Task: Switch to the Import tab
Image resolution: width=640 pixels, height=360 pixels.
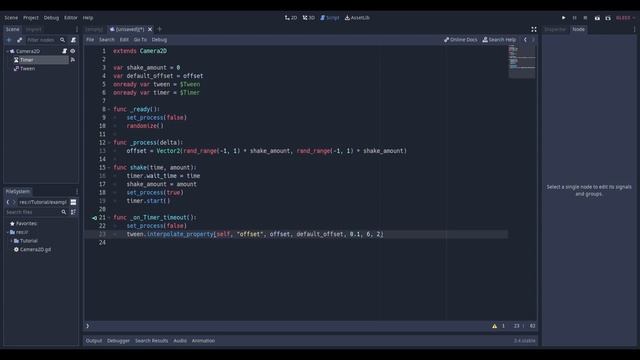Action: [33, 29]
